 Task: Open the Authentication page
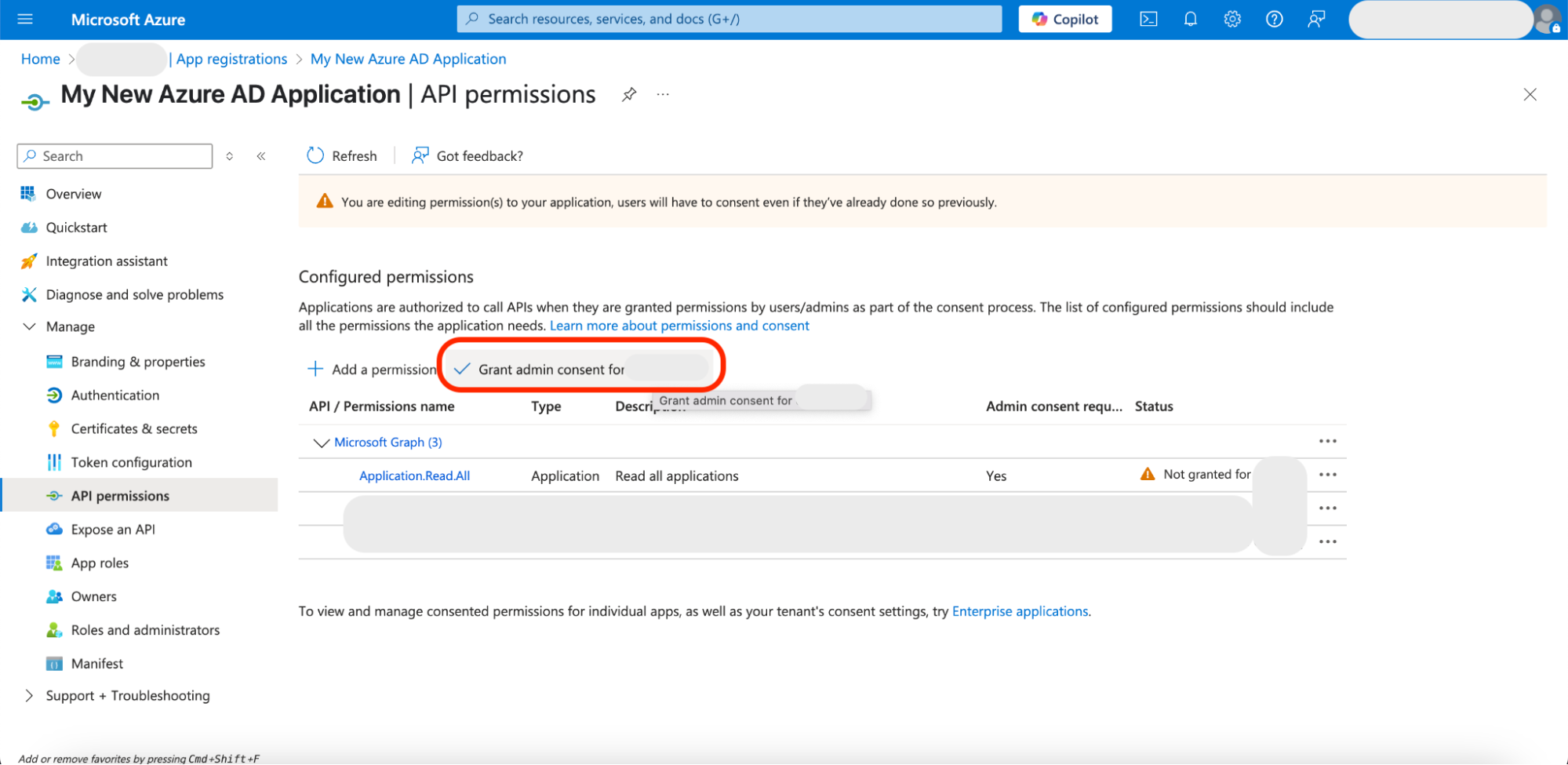115,395
